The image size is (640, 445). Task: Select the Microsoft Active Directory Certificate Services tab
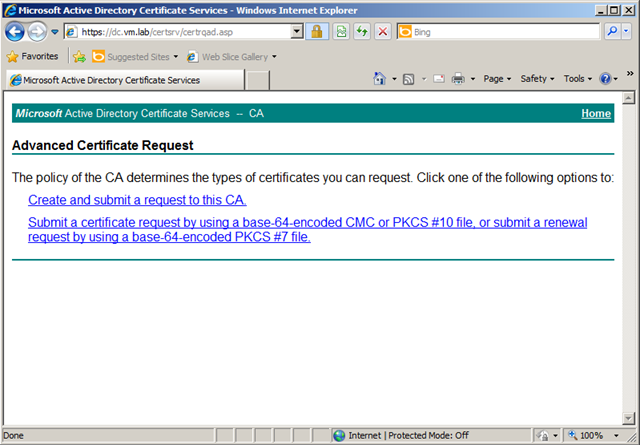124,80
